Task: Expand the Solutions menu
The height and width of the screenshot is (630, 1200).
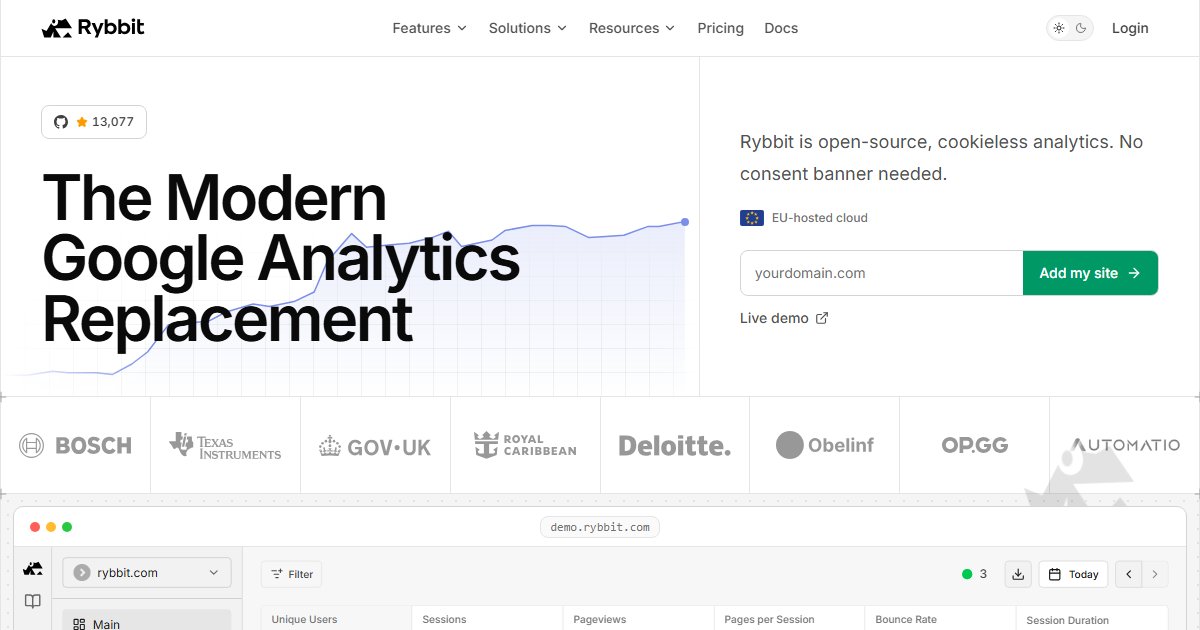Action: click(527, 28)
